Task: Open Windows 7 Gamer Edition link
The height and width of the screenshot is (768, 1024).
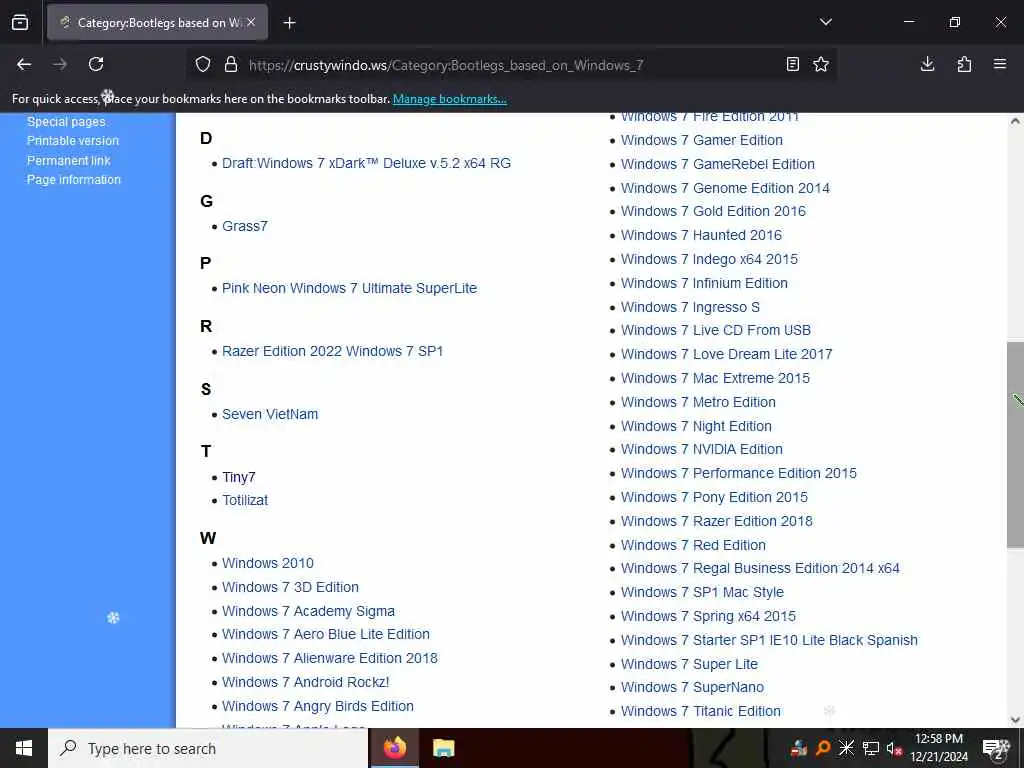Action: coord(701,140)
